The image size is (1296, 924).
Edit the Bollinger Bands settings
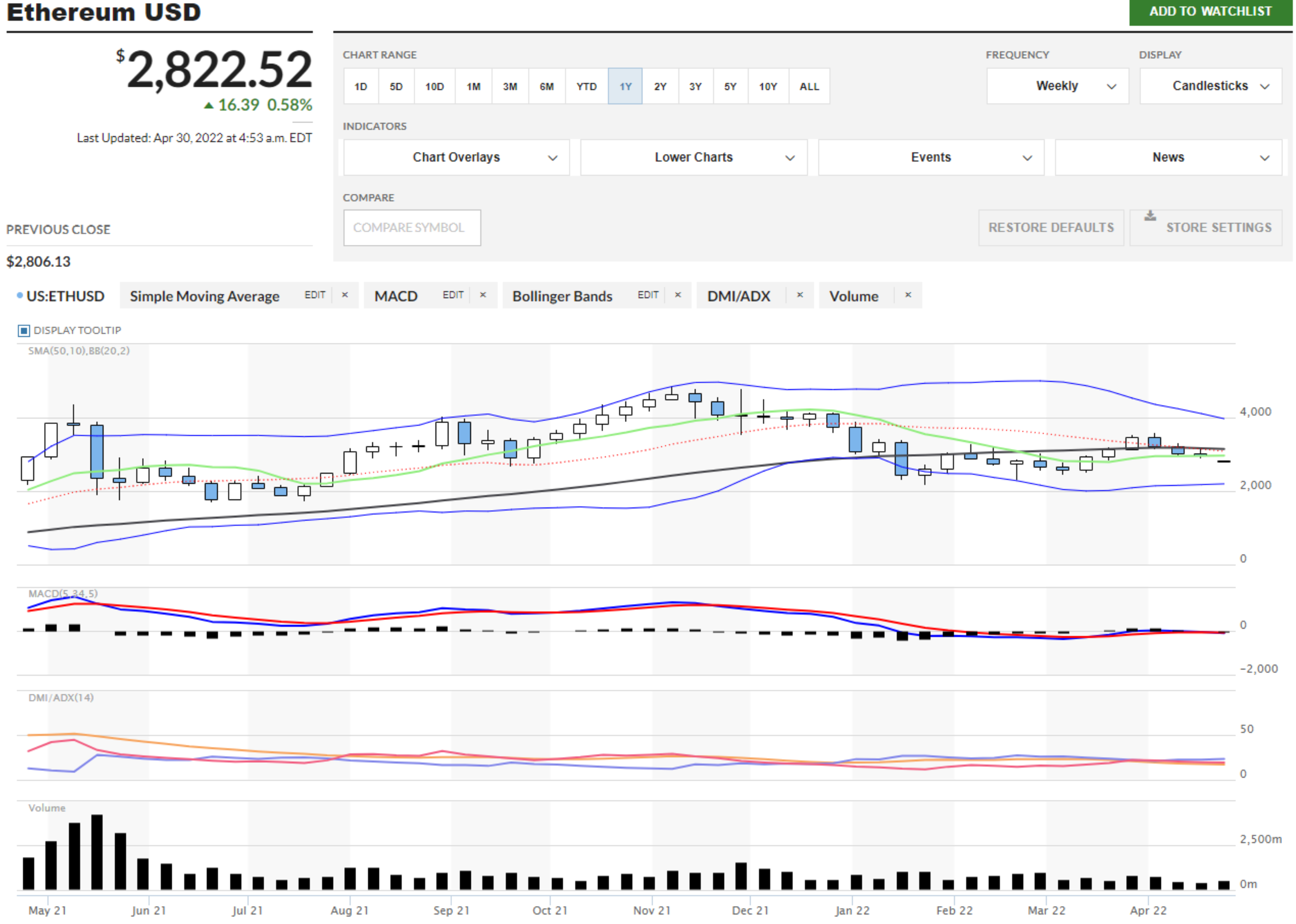click(648, 295)
